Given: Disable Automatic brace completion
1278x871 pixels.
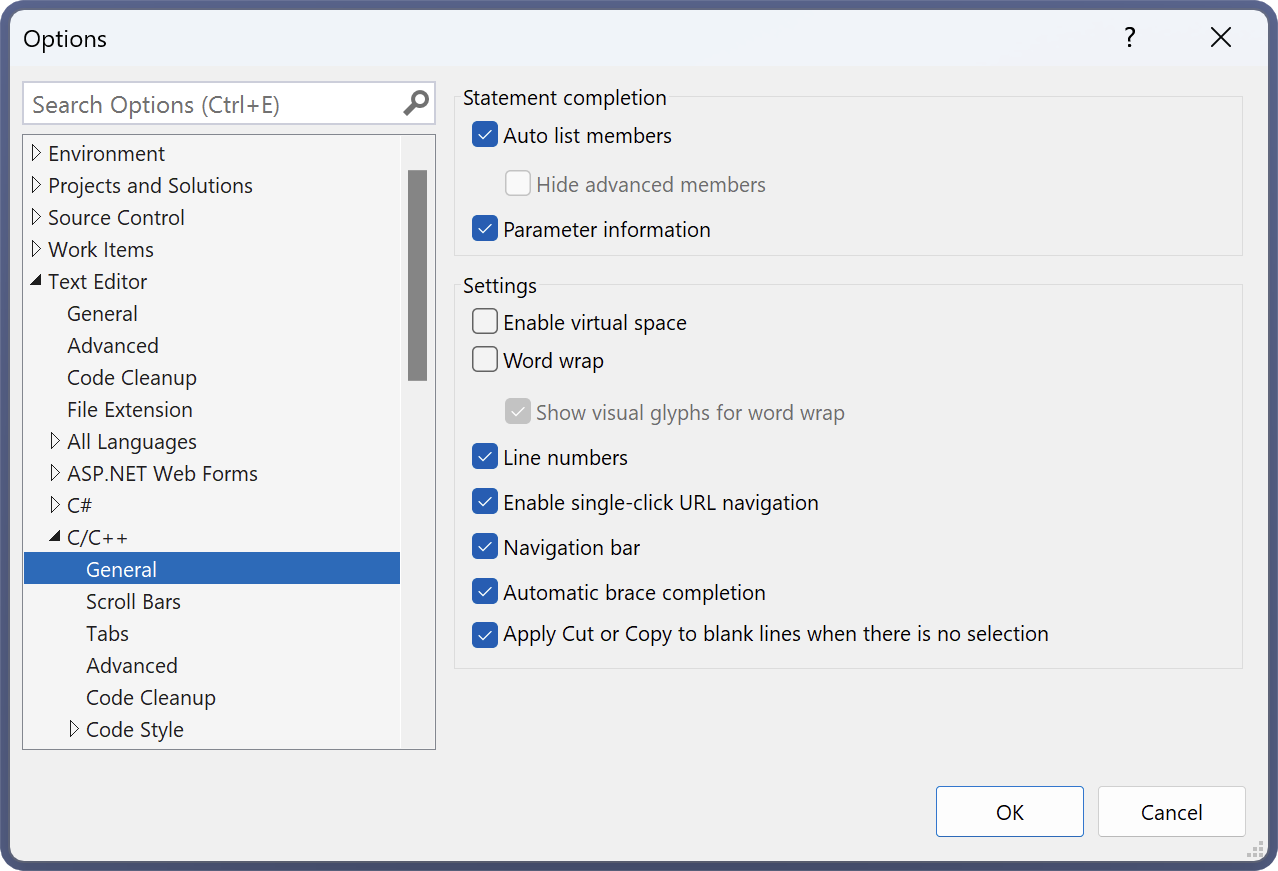Looking at the screenshot, I should pyautogui.click(x=485, y=592).
